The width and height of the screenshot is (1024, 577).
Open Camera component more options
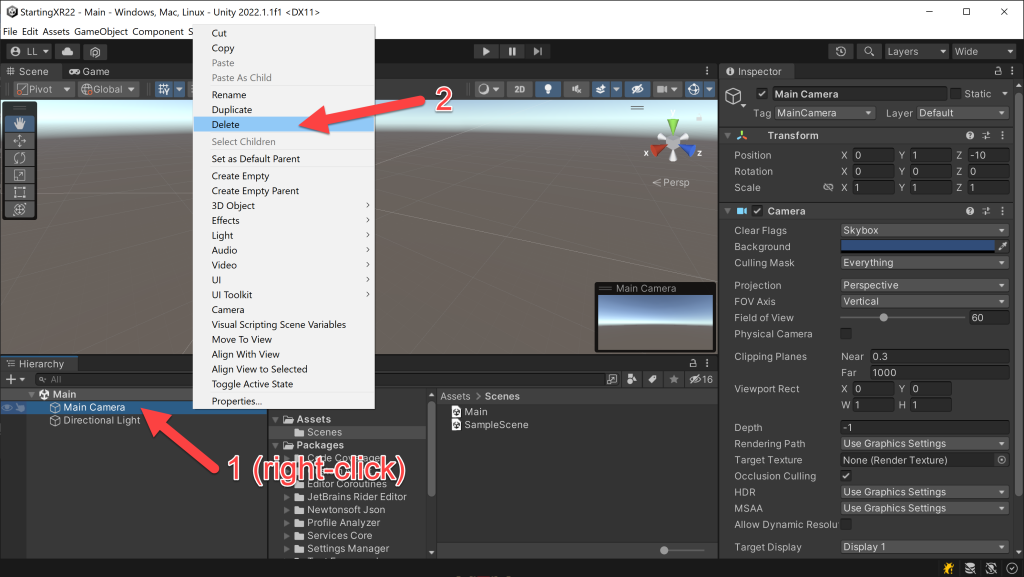coord(1002,211)
